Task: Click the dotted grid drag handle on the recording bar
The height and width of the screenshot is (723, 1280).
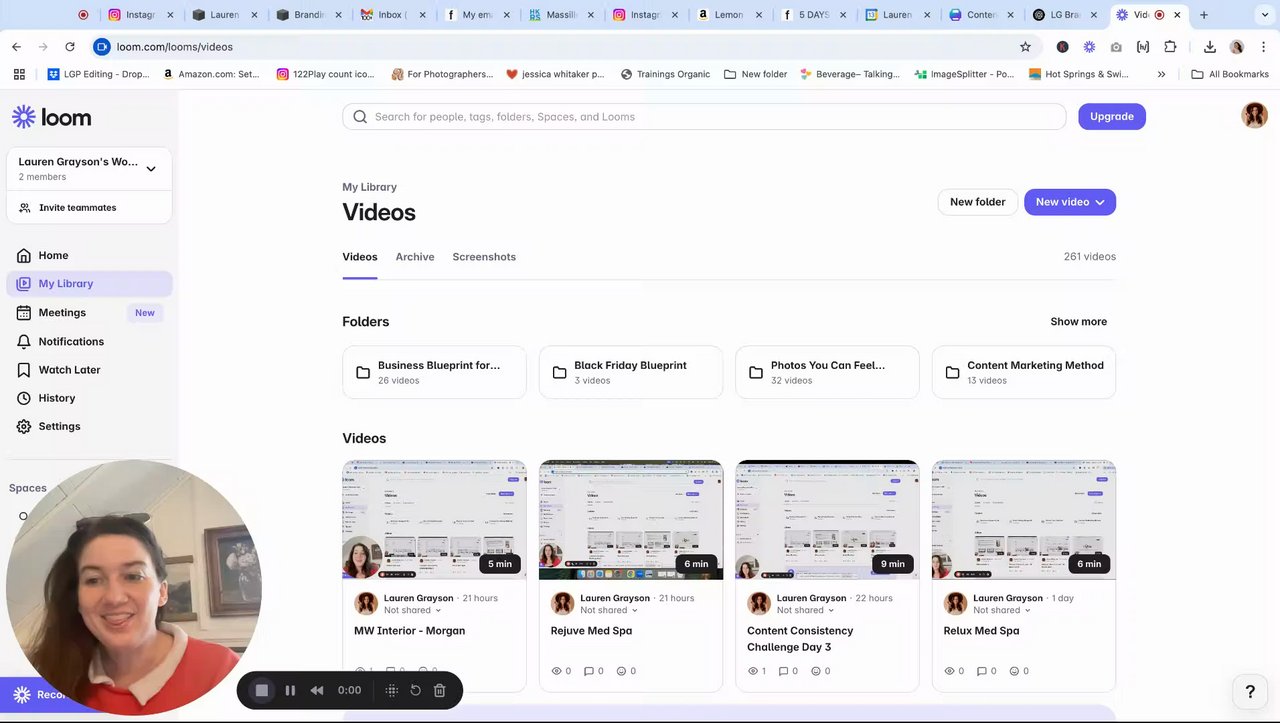Action: pos(392,690)
